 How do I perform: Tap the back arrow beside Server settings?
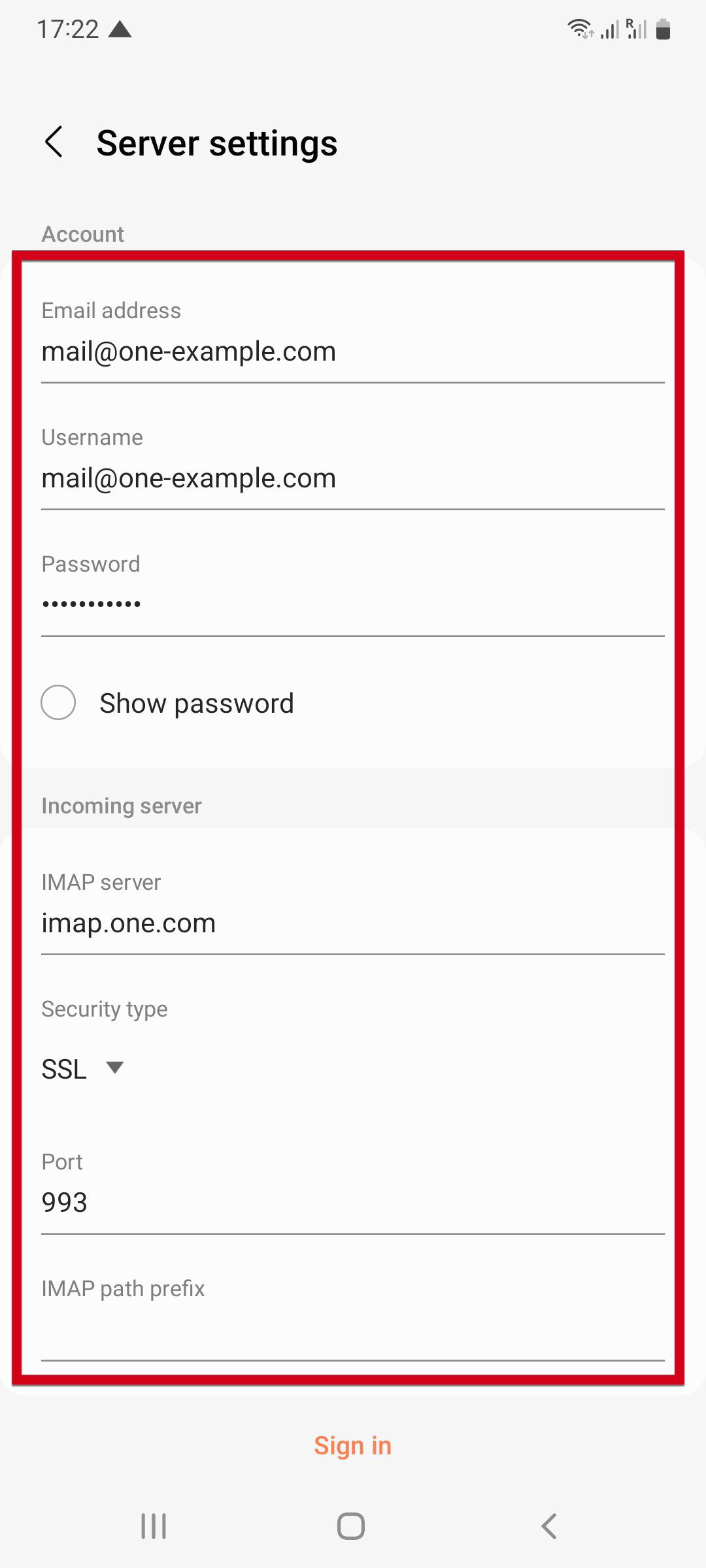(54, 142)
